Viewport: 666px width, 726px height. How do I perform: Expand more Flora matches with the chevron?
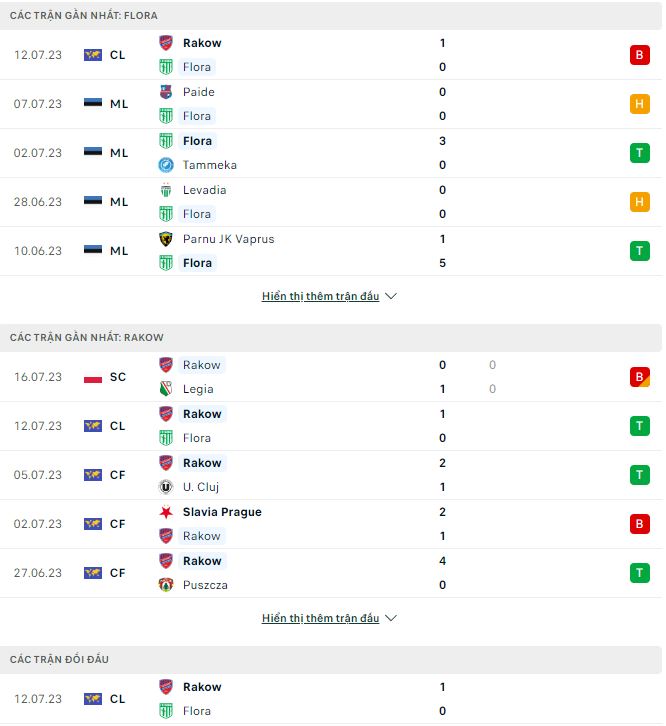391,296
